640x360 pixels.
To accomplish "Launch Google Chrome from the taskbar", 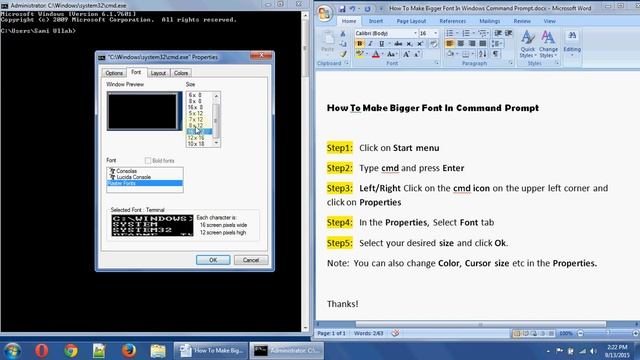I will click(71, 350).
